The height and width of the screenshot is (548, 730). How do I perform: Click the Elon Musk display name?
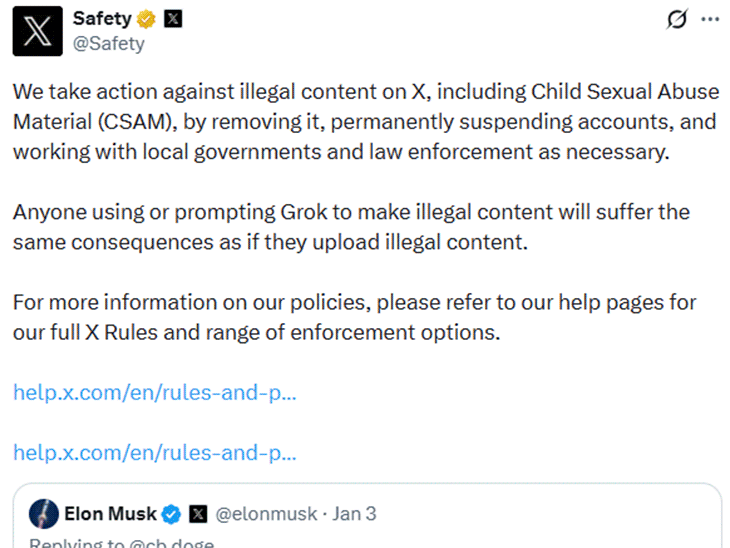[x=110, y=514]
